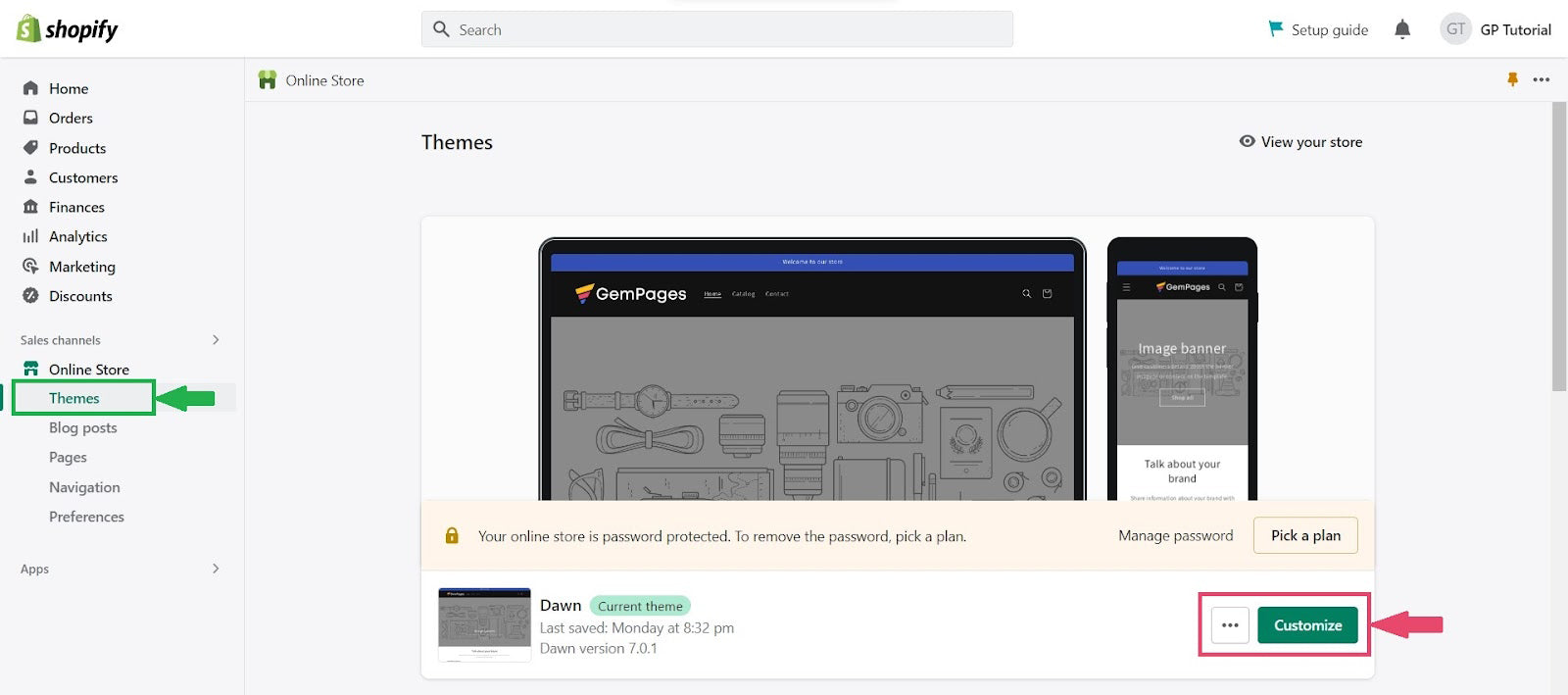Click the Online Store header icon
The width and height of the screenshot is (1568, 695).
point(267,80)
